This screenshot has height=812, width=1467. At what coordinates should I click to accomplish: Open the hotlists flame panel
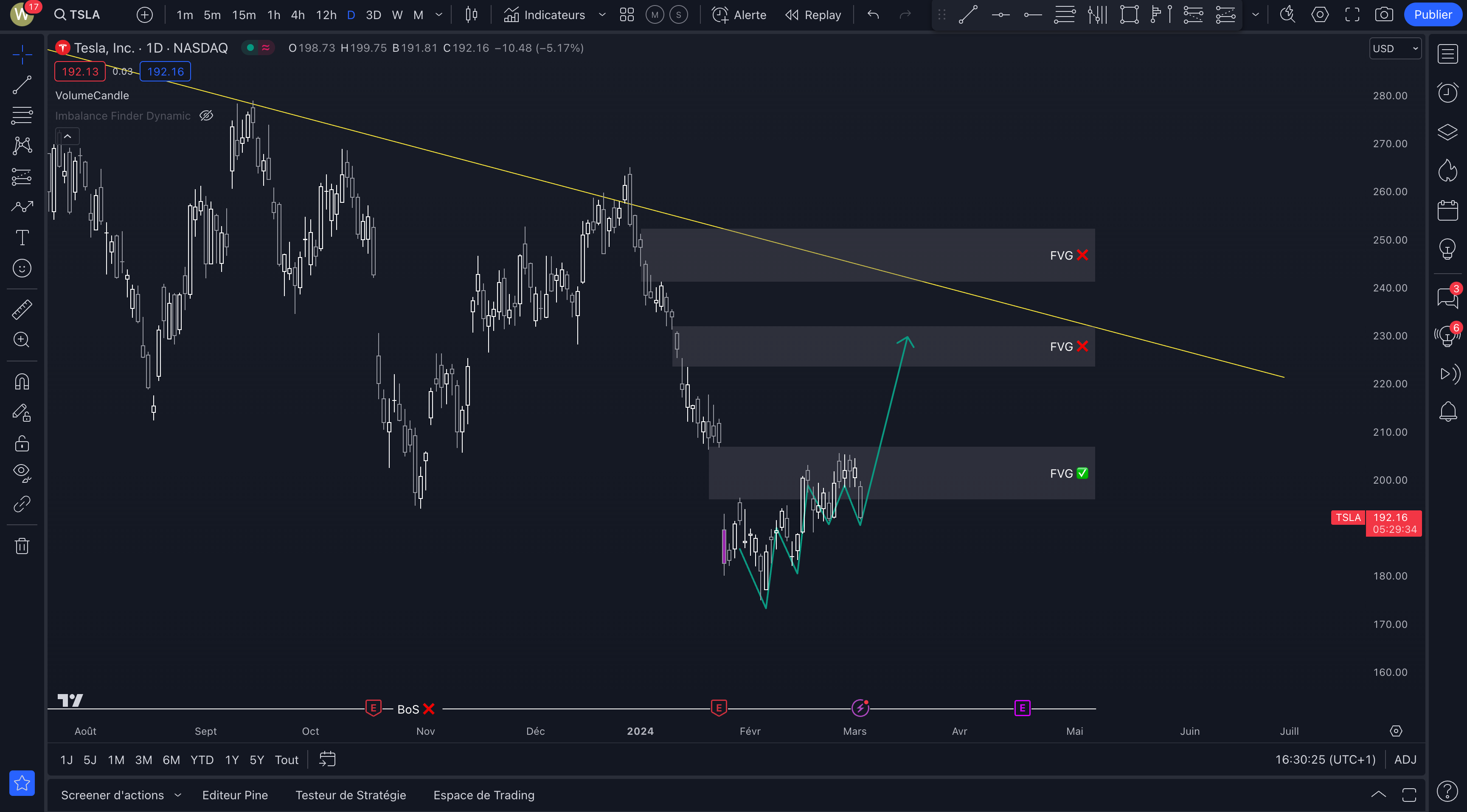tap(1447, 171)
